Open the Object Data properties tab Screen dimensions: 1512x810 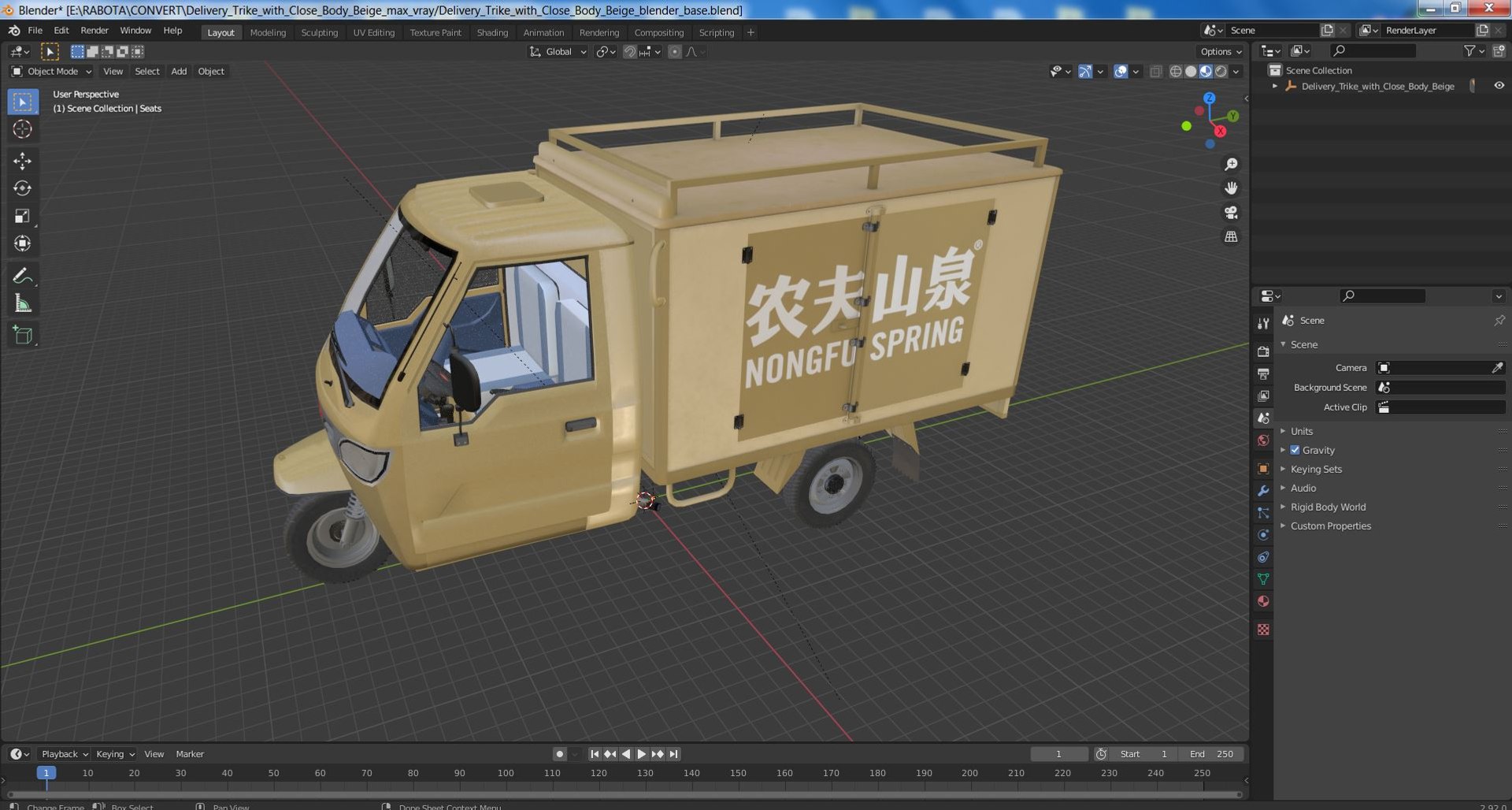point(1263,579)
